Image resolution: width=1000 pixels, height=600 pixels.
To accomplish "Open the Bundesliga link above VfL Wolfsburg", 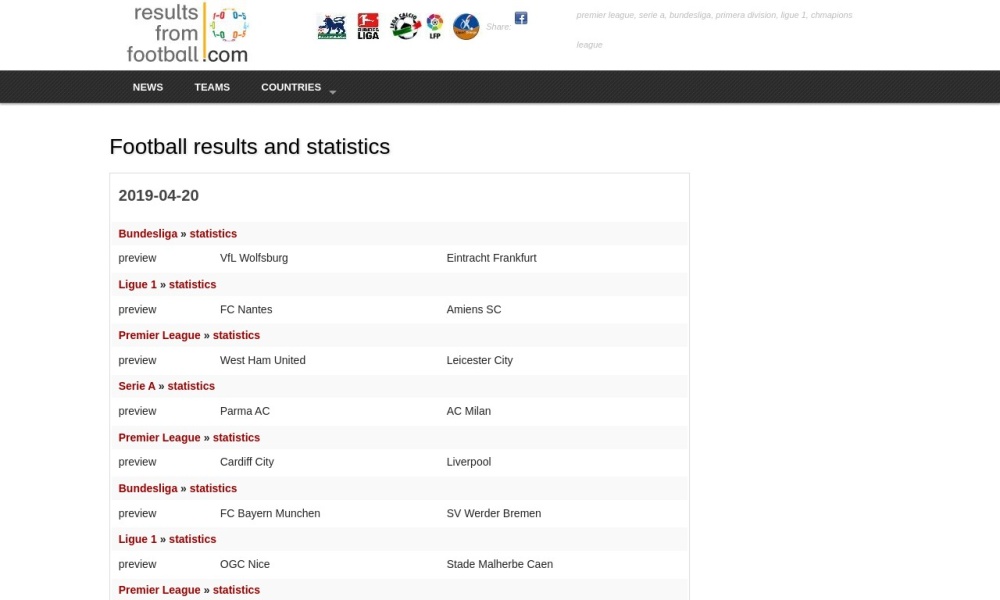I will (x=148, y=233).
